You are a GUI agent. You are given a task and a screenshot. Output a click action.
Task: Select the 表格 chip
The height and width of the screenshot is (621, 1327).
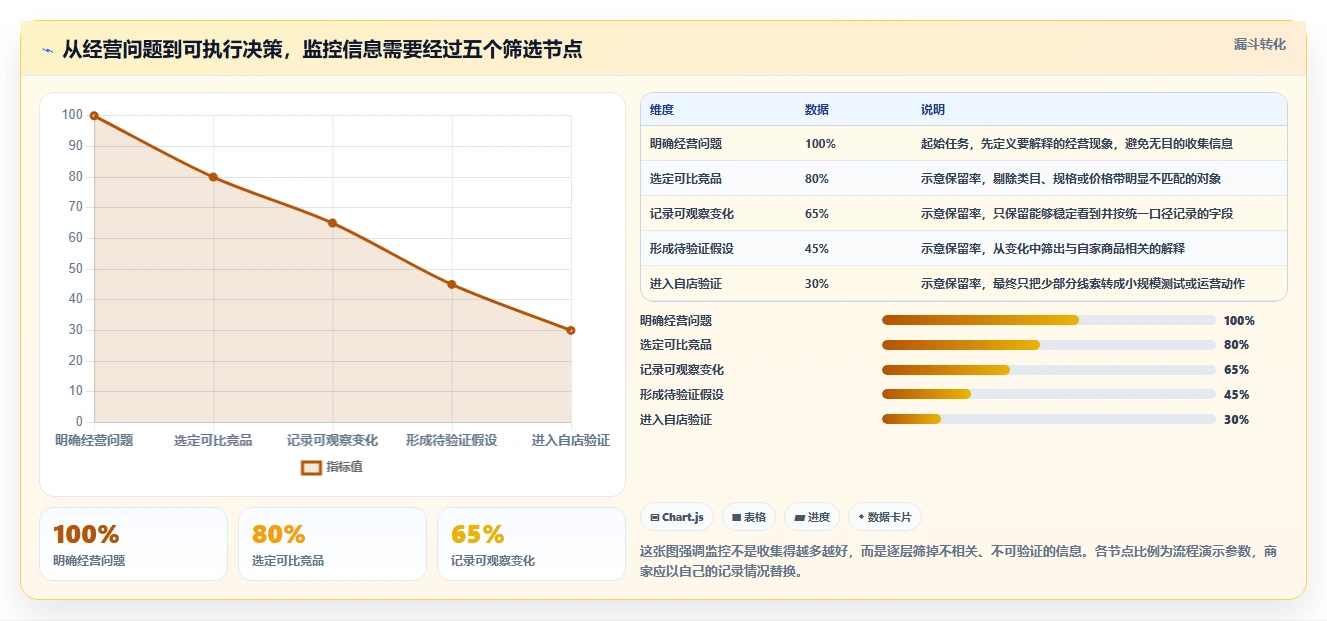749,517
